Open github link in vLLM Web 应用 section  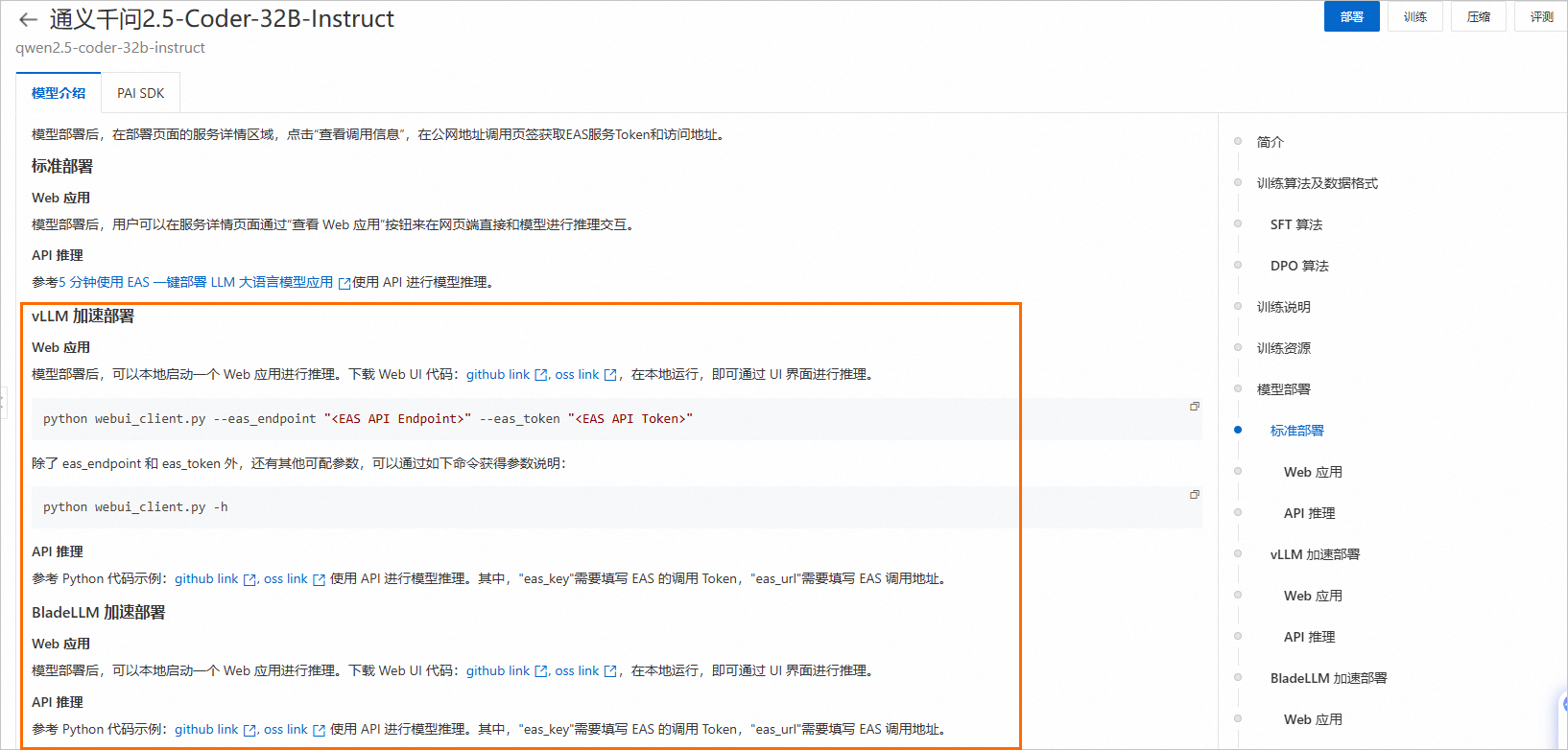click(507, 374)
